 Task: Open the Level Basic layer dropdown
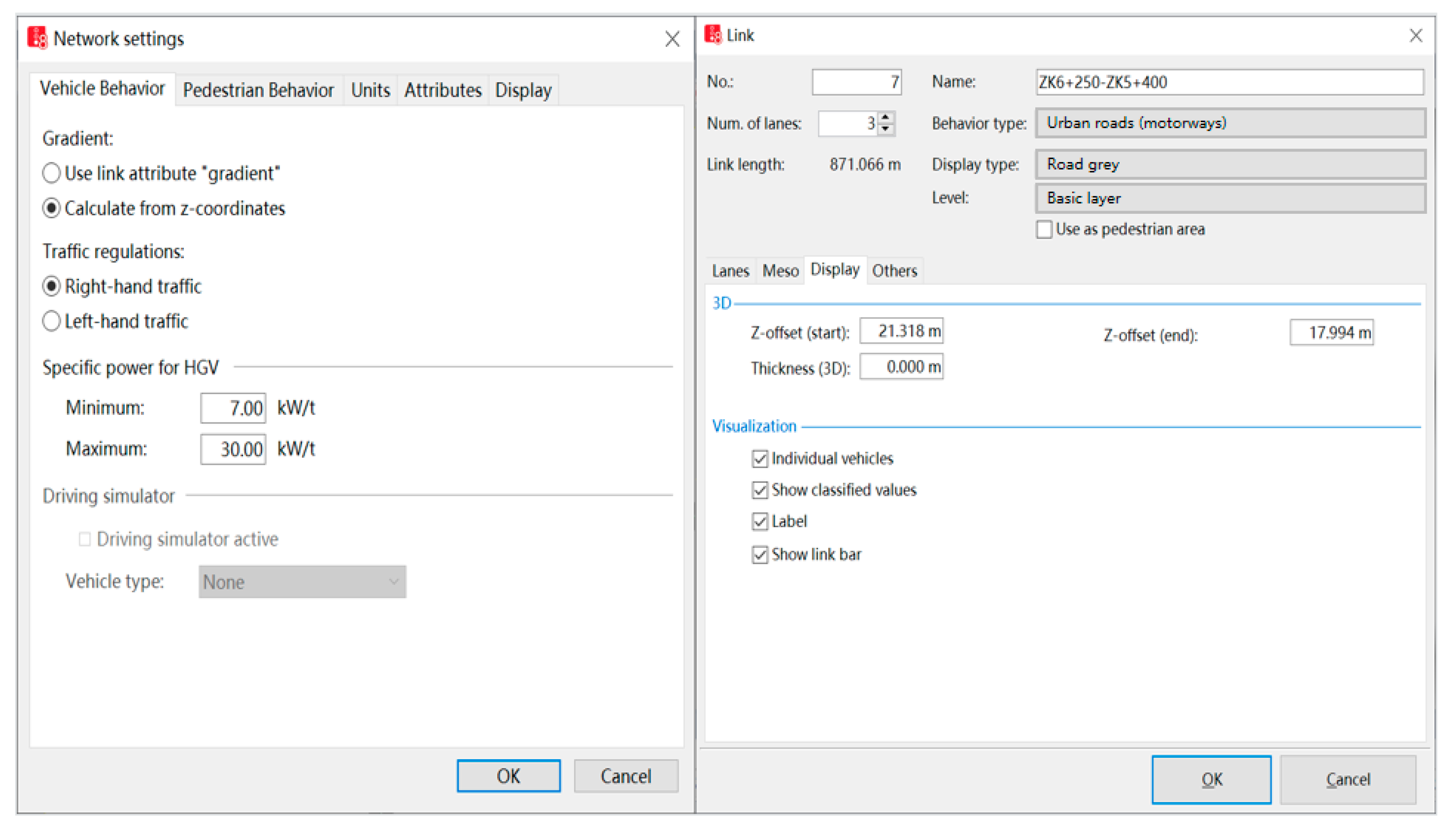[x=1230, y=198]
